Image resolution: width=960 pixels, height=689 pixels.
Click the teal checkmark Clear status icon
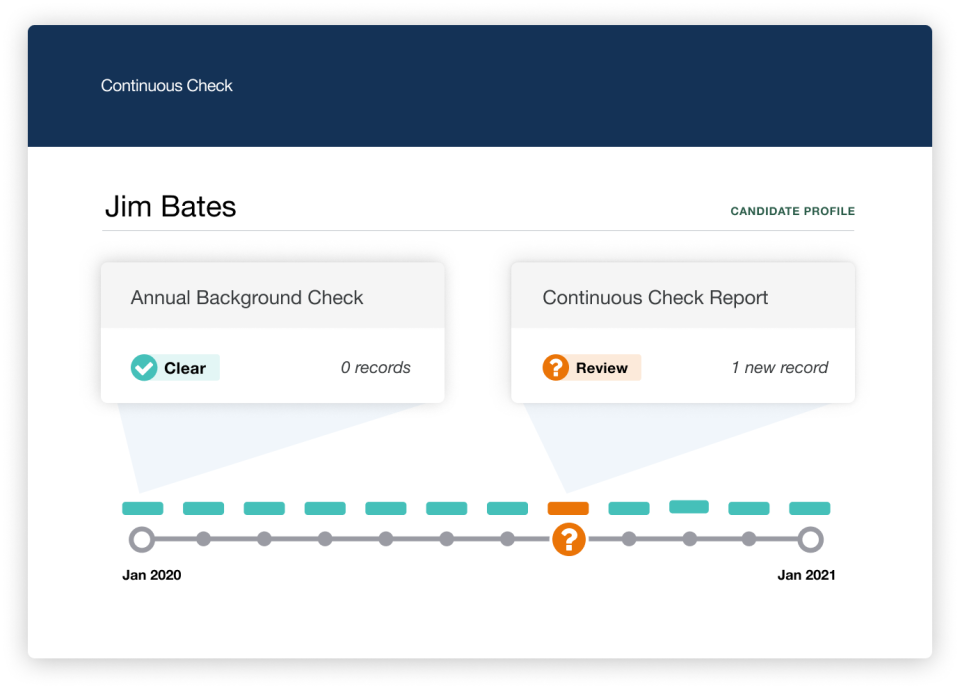(143, 368)
